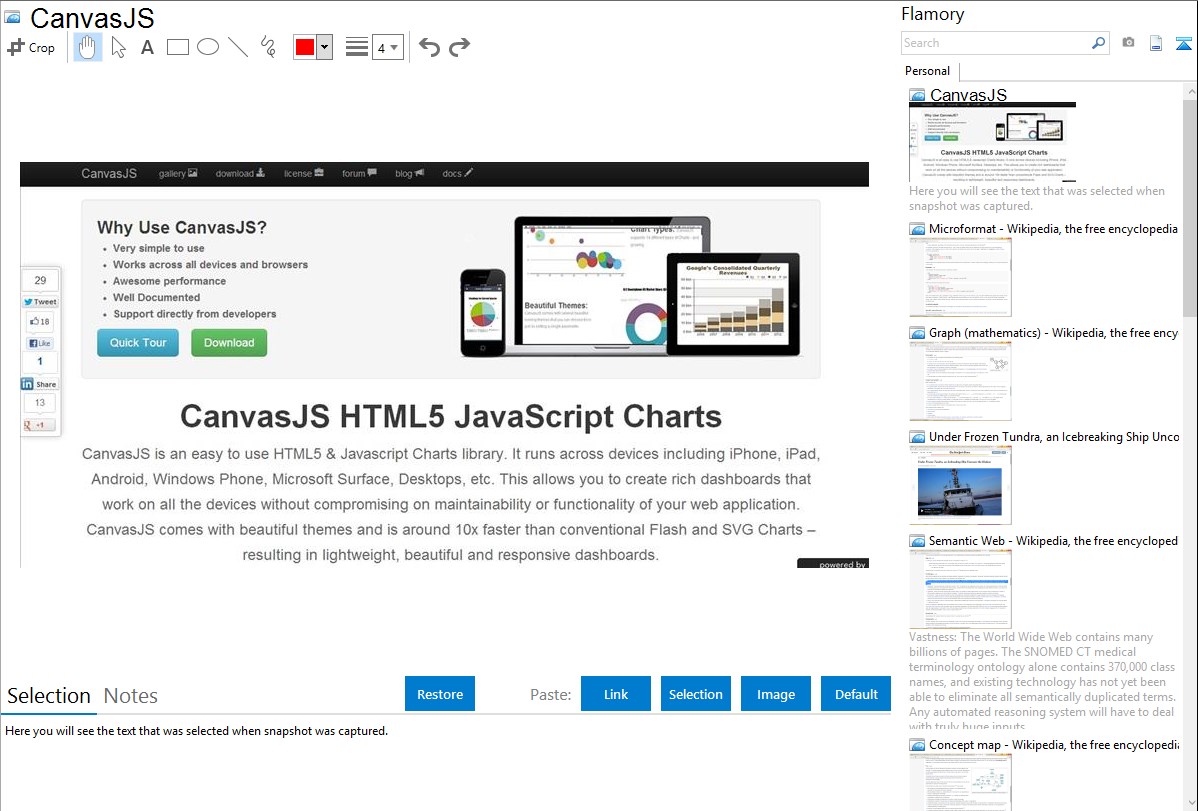
Task: Open the Microformat Wikipedia snapshot thumbnail
Action: pos(960,277)
